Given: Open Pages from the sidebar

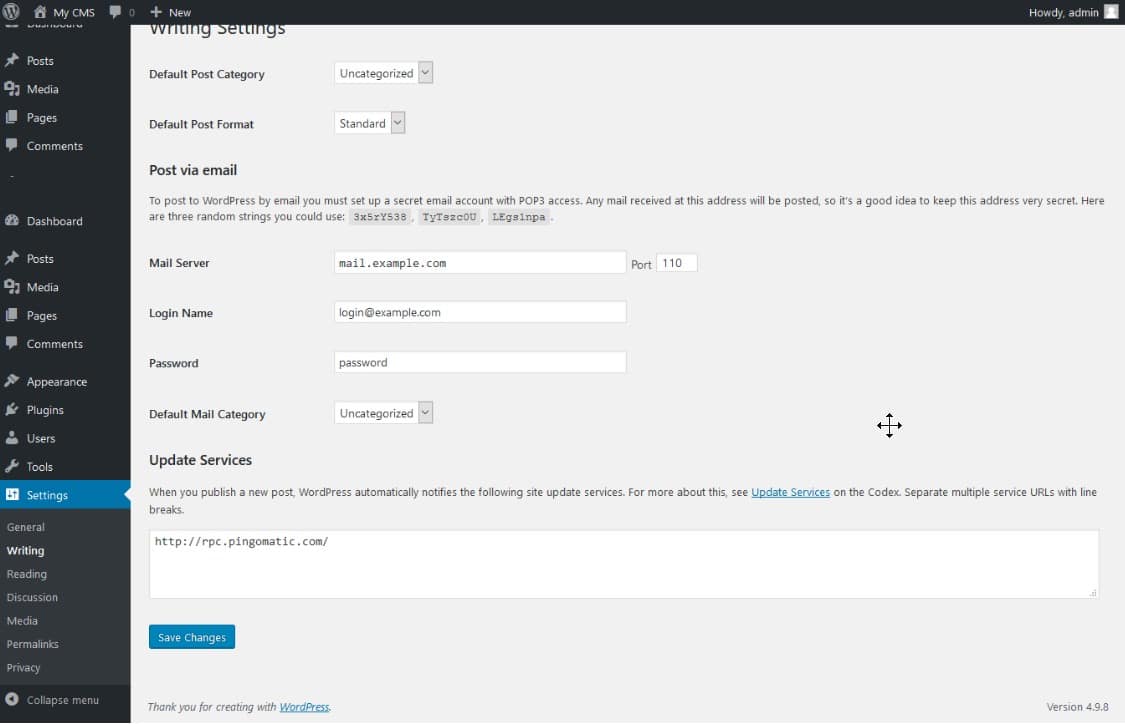Looking at the screenshot, I should [x=14, y=315].
